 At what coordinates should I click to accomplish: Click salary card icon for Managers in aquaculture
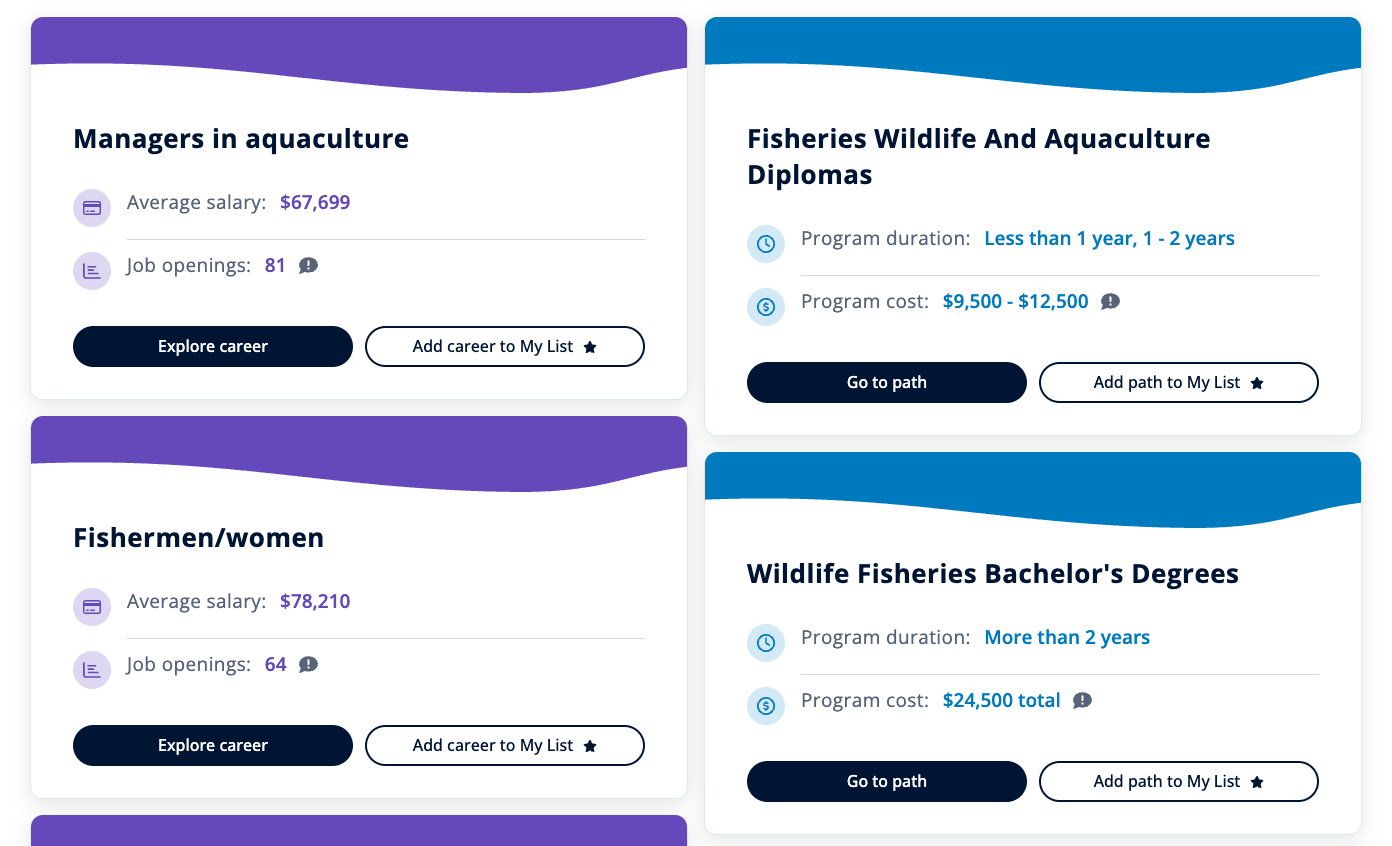[92, 208]
